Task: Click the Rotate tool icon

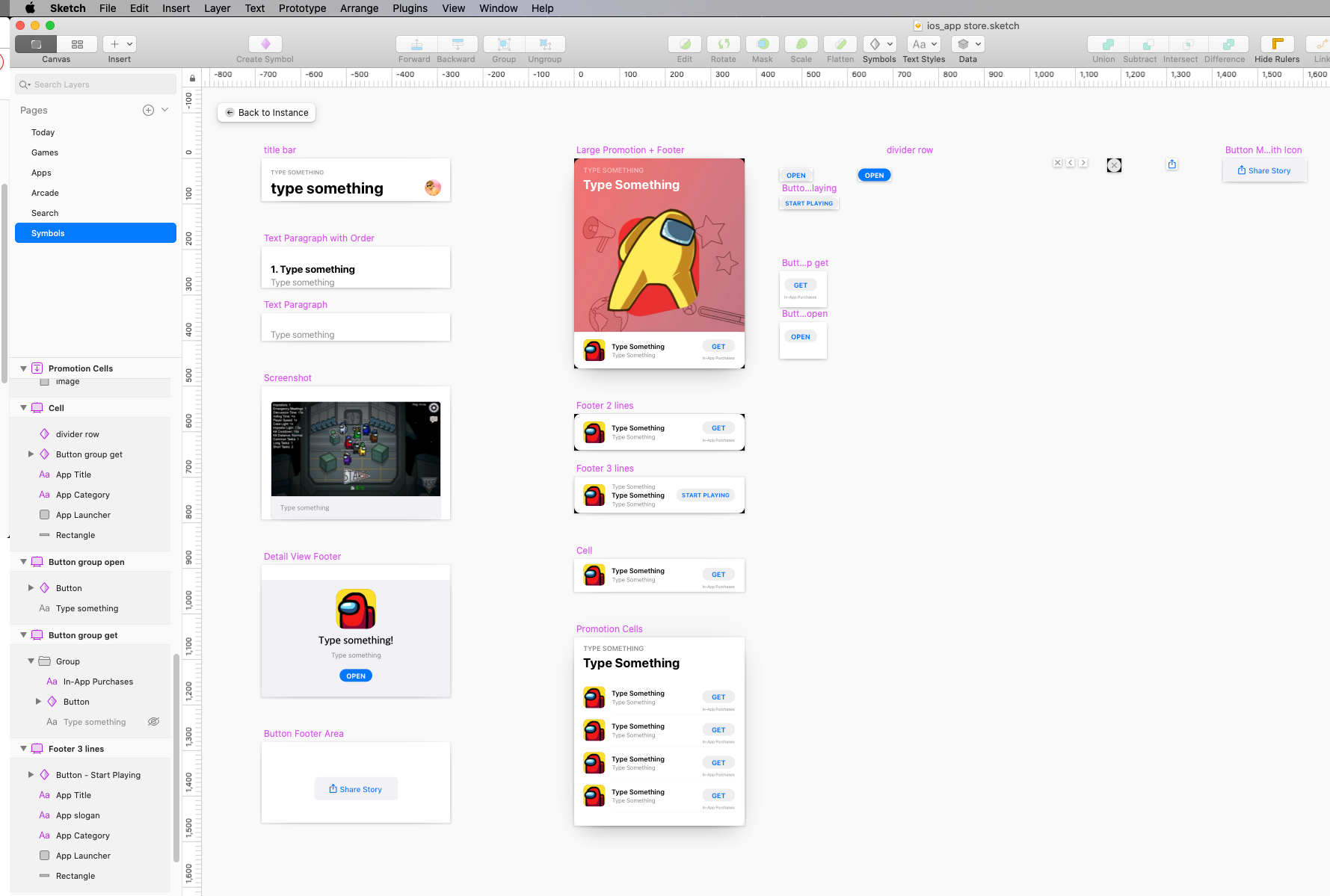Action: 724,44
